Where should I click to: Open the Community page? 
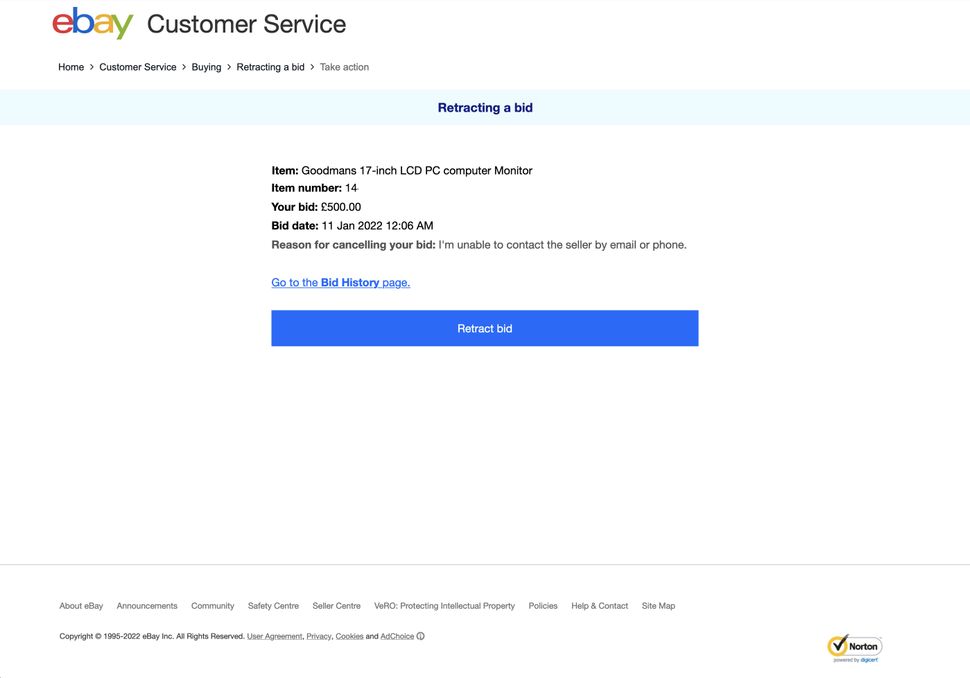click(212, 605)
